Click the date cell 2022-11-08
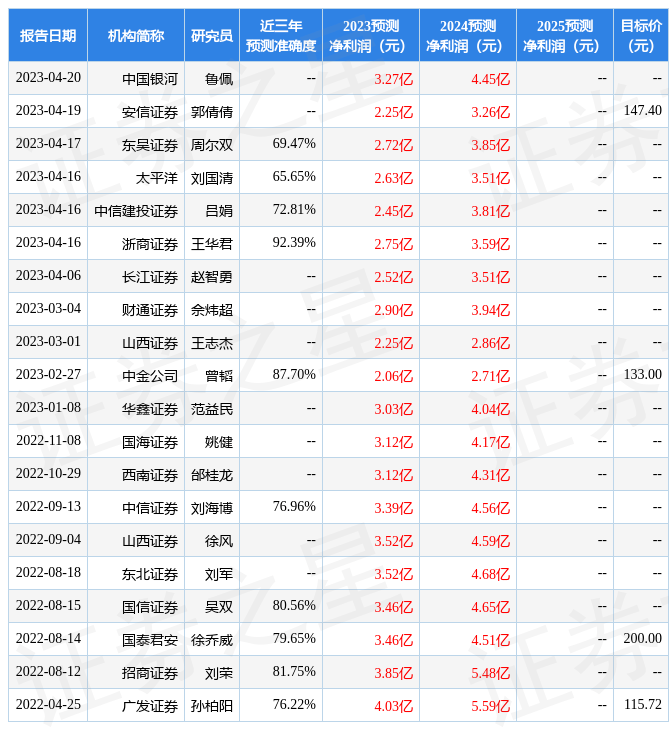This screenshot has height=730, width=669. click(x=48, y=440)
